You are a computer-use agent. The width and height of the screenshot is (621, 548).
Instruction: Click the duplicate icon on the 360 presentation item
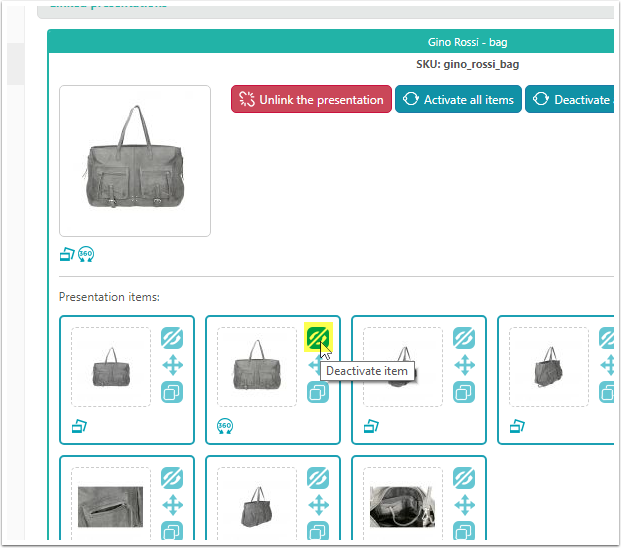point(318,392)
